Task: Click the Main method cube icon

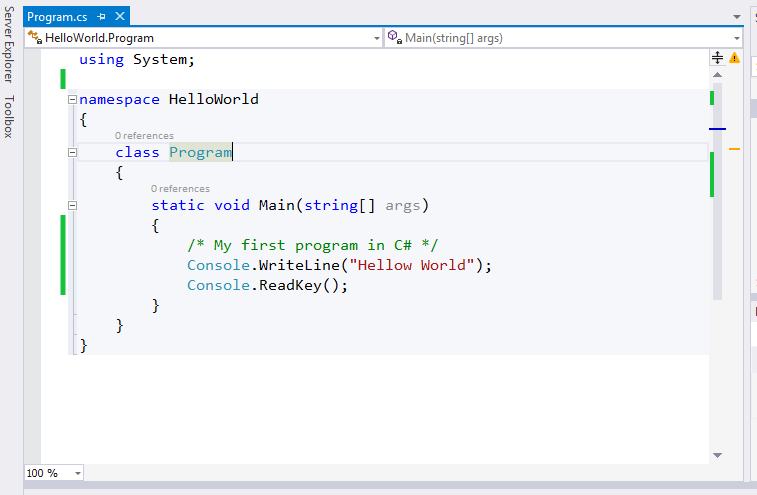Action: tap(395, 37)
